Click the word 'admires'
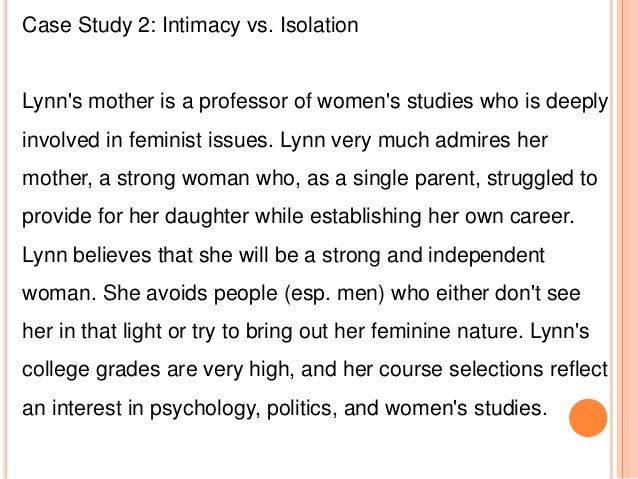Image resolution: width=638 pixels, height=479 pixels. [472, 140]
